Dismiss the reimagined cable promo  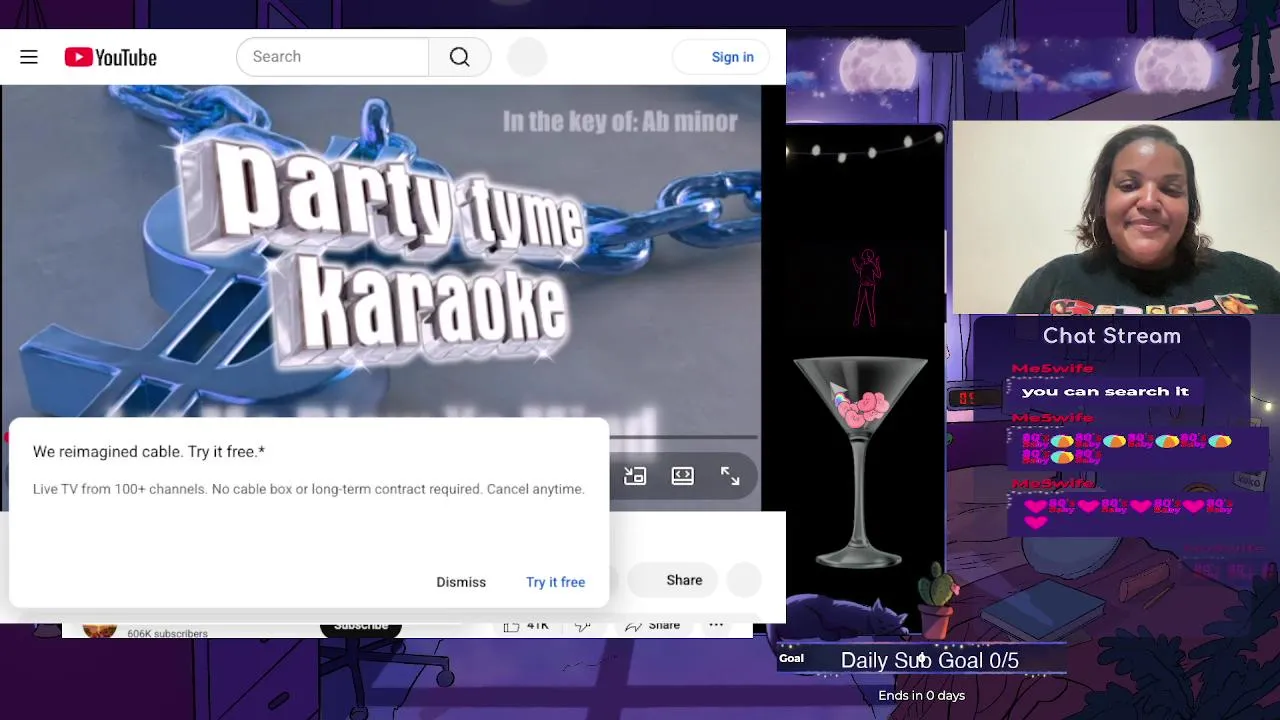[461, 582]
